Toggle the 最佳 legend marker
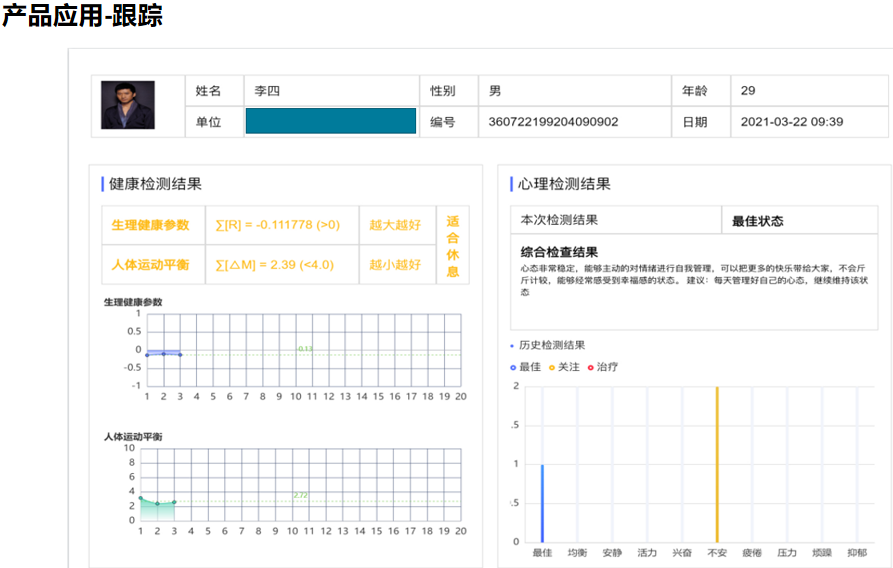 (514, 367)
